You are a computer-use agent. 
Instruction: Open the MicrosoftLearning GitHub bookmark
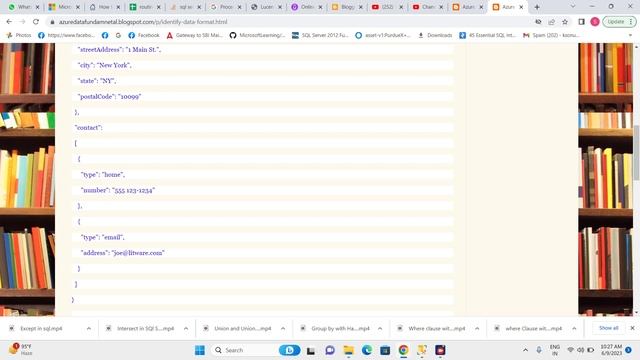click(258, 36)
